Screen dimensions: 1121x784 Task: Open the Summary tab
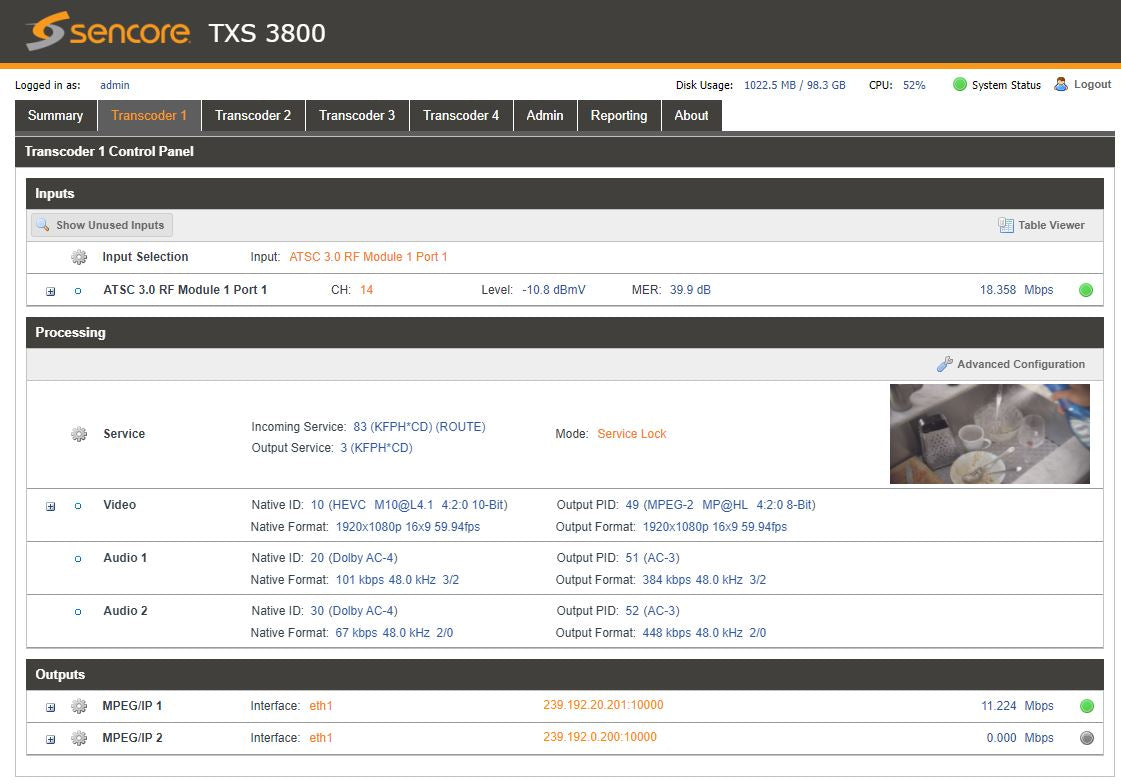[x=56, y=116]
